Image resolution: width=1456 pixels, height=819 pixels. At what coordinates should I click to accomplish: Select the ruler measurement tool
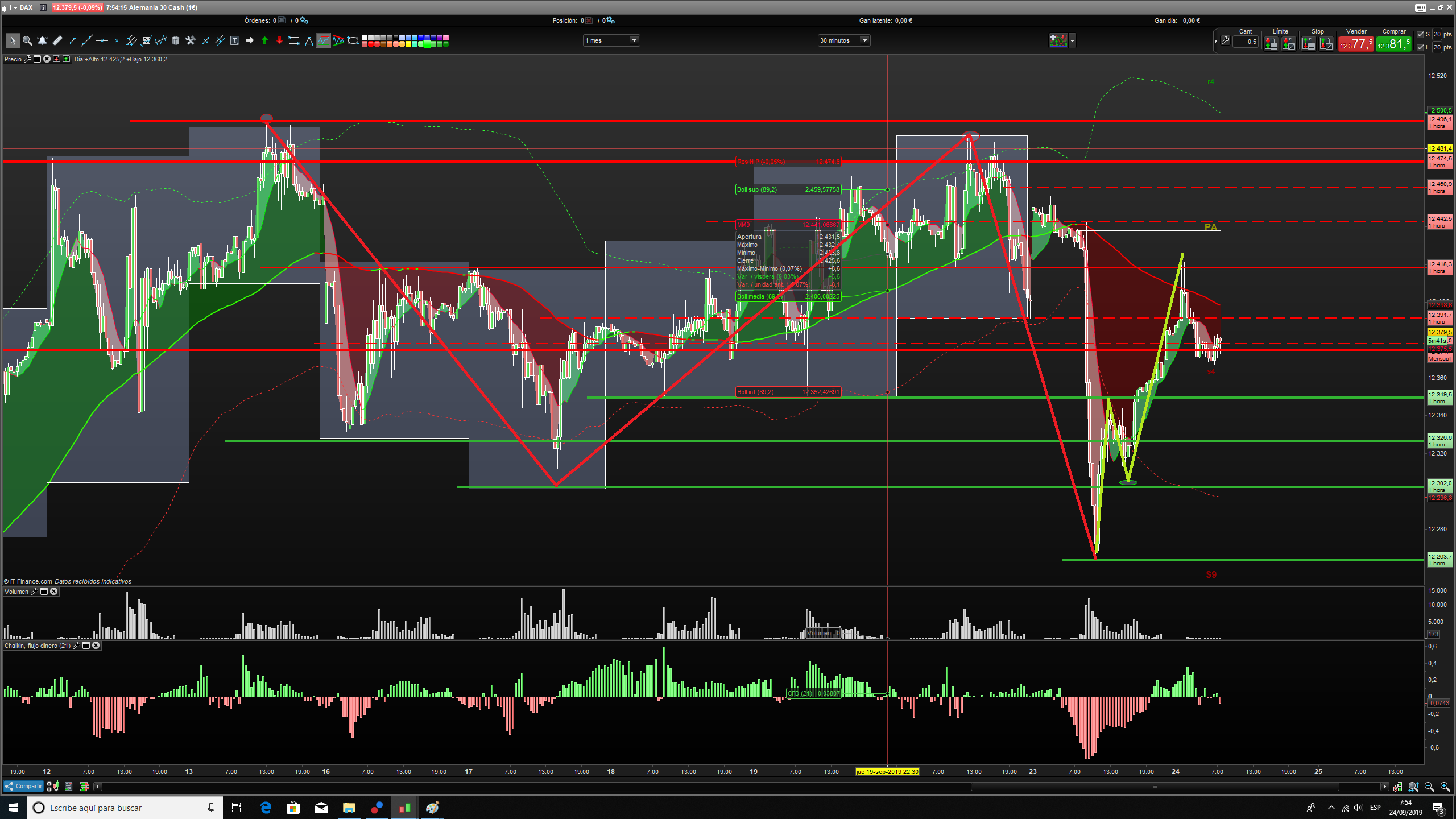click(57, 40)
